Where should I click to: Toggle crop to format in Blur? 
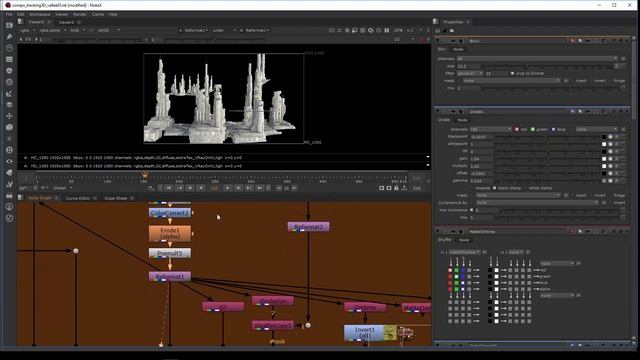[513, 73]
